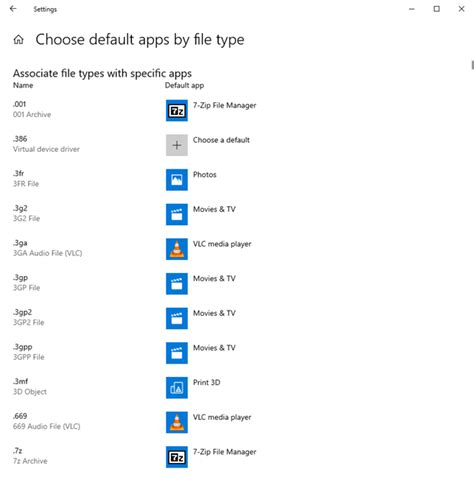
Task: Click the vertical scrollbar thumb on right edge
Action: pos(472,65)
